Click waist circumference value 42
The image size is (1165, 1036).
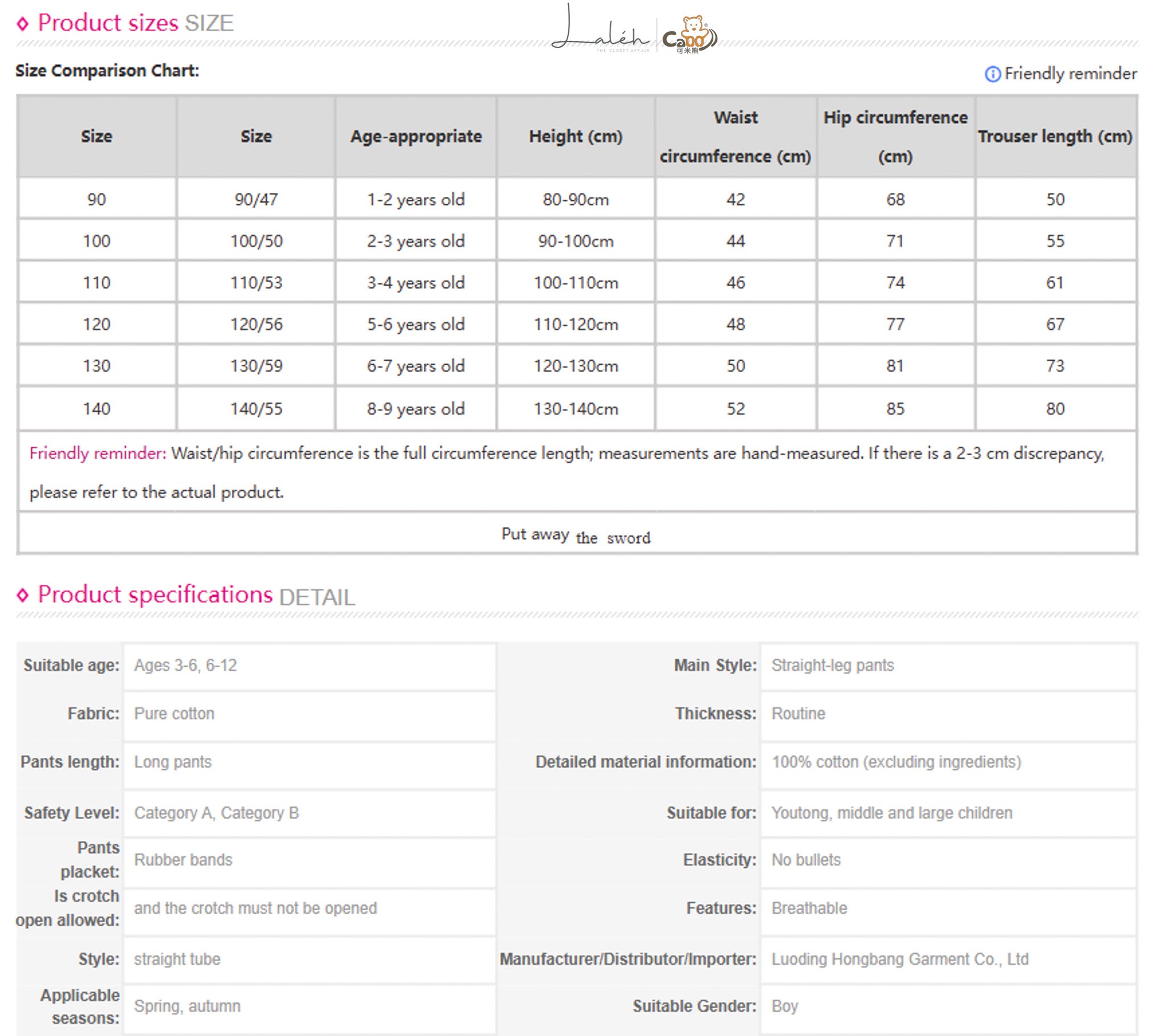point(736,200)
